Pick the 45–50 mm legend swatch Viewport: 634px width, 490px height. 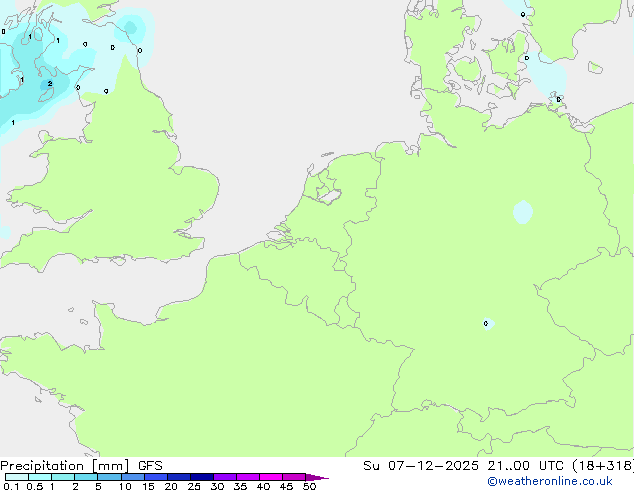[x=294, y=477]
